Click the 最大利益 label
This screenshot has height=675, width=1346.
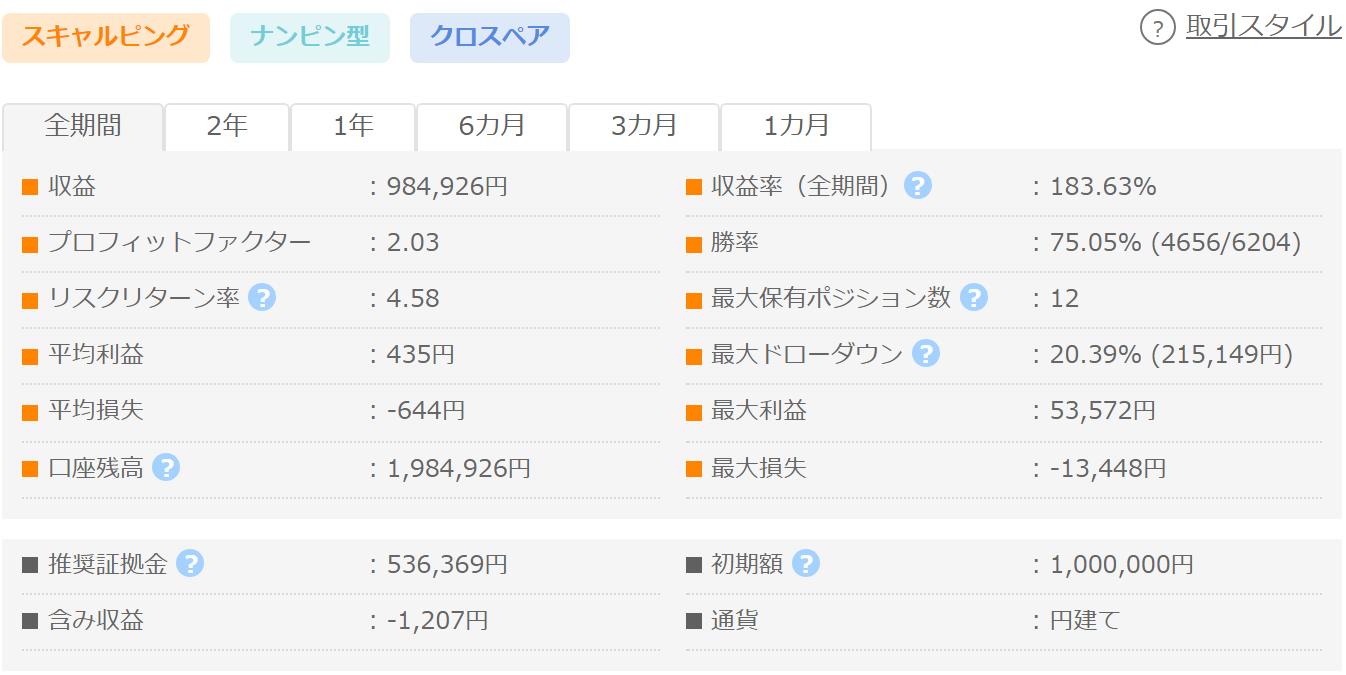tap(759, 411)
